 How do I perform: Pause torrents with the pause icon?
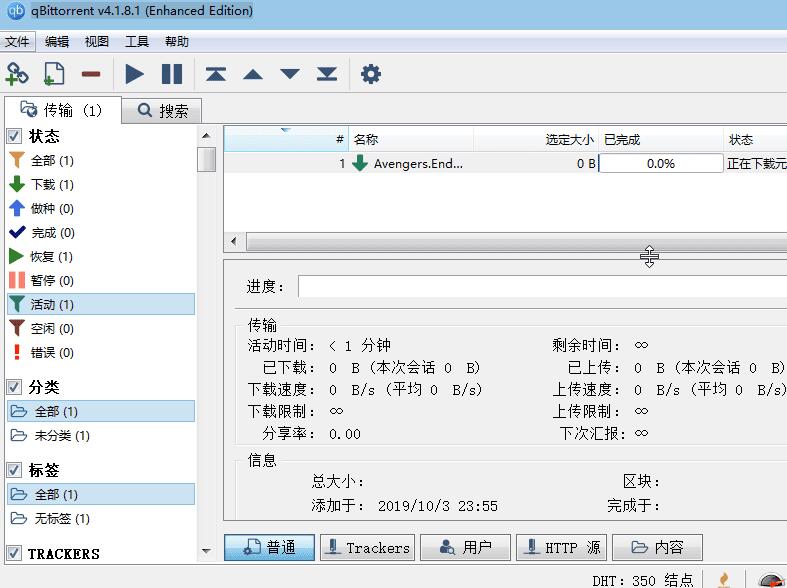(x=172, y=74)
